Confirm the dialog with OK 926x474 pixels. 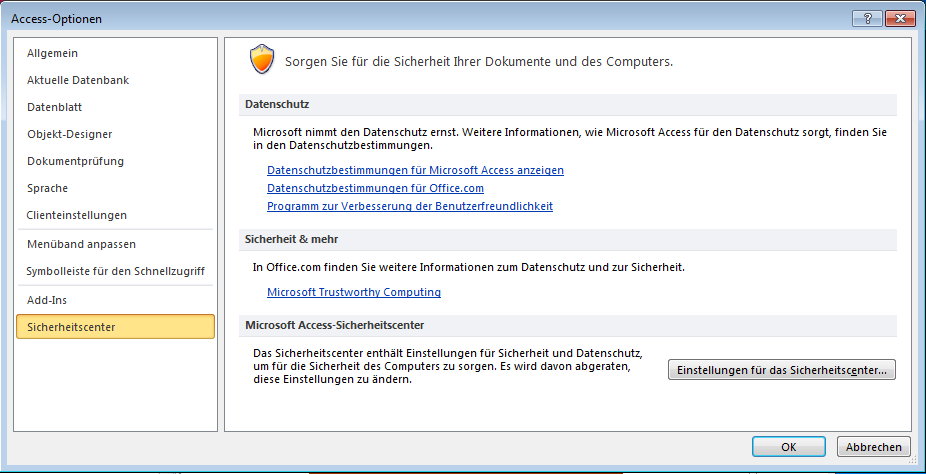[788, 447]
